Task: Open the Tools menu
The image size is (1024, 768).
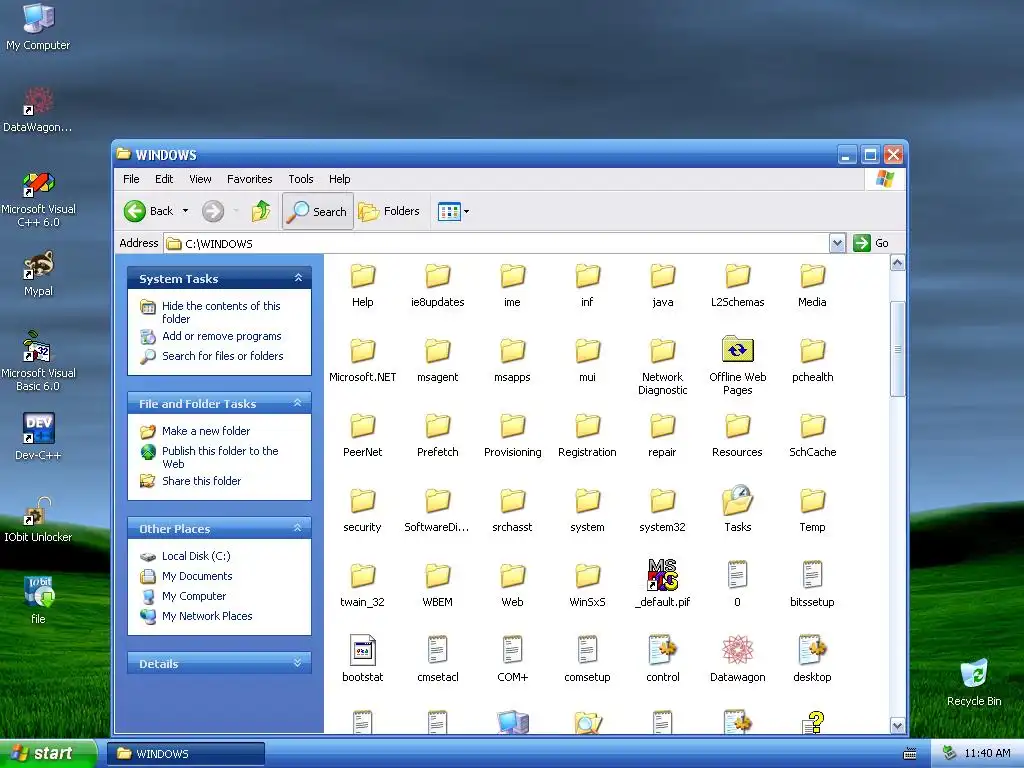Action: [x=300, y=179]
